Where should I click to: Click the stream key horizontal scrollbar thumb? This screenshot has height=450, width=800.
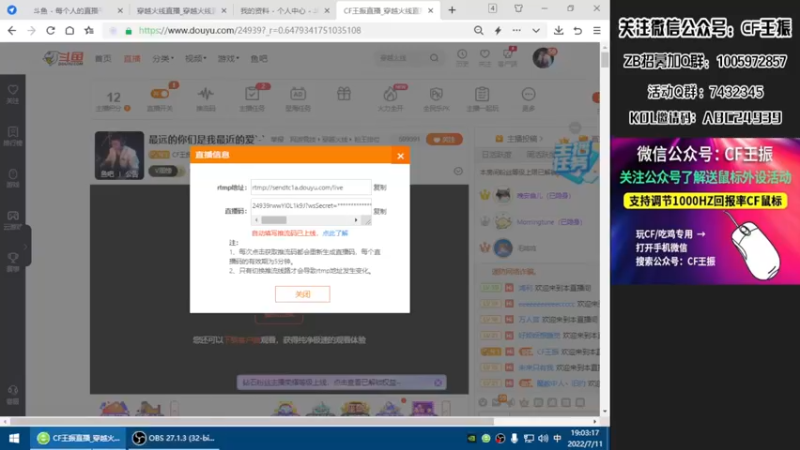(274, 220)
